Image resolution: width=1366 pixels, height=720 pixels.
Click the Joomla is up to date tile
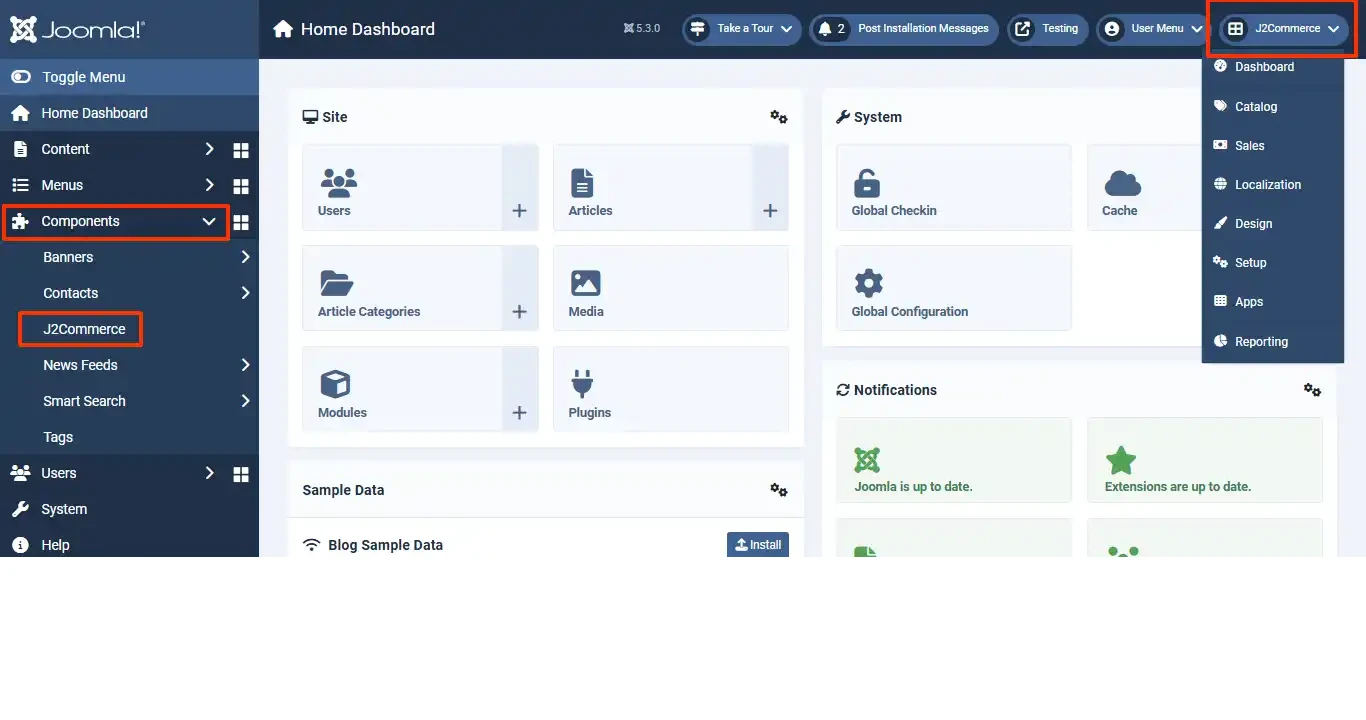[954, 460]
